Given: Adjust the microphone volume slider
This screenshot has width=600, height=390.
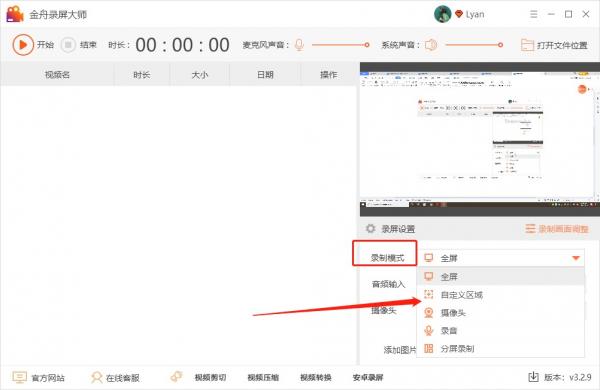Looking at the screenshot, I should [x=340, y=45].
